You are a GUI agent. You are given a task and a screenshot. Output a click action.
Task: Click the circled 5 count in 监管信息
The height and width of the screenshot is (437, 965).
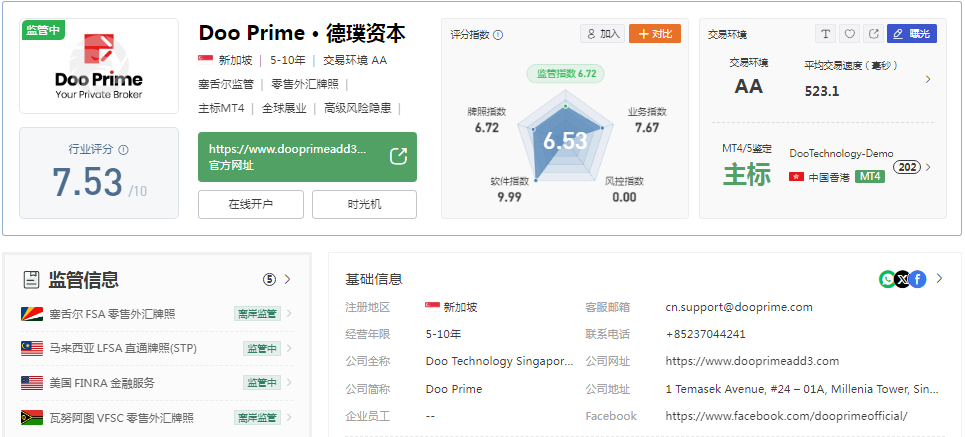point(270,279)
